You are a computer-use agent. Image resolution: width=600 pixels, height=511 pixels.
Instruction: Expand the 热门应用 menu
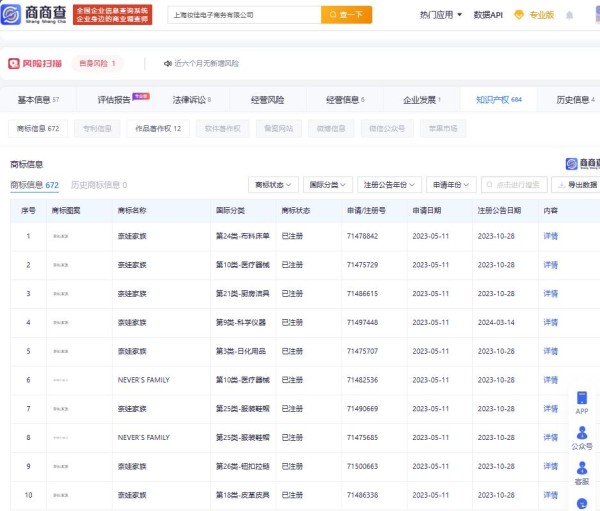(439, 15)
